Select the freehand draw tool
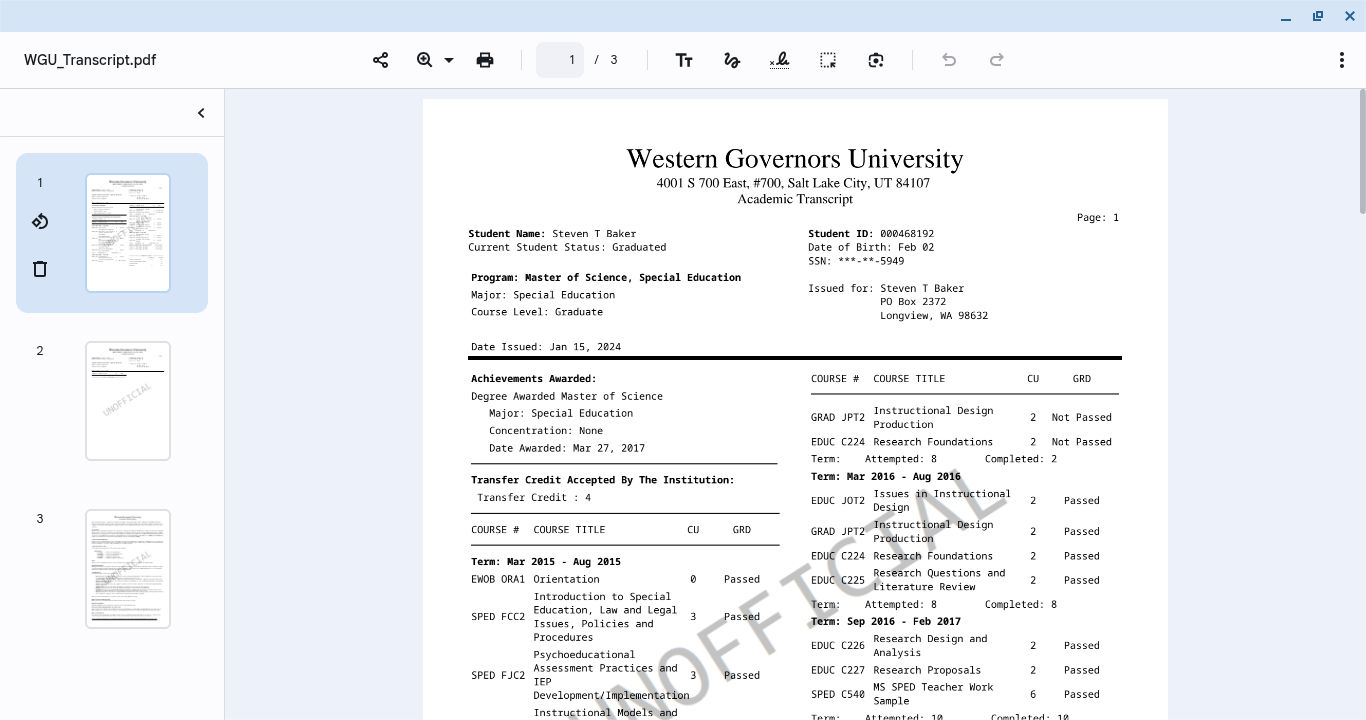Image resolution: width=1366 pixels, height=720 pixels. click(732, 60)
